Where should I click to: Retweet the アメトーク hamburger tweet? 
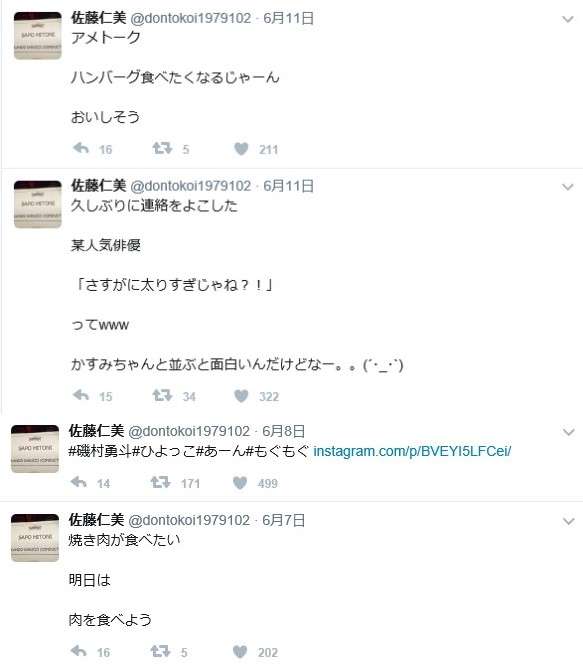[162, 148]
